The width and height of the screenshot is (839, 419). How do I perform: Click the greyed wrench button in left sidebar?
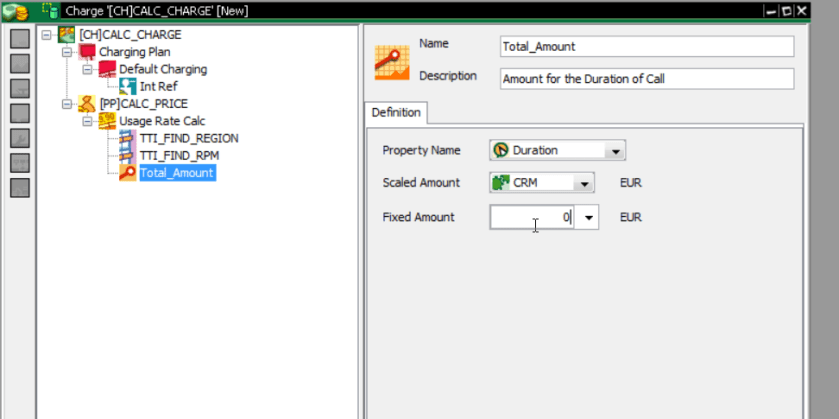tap(20, 138)
